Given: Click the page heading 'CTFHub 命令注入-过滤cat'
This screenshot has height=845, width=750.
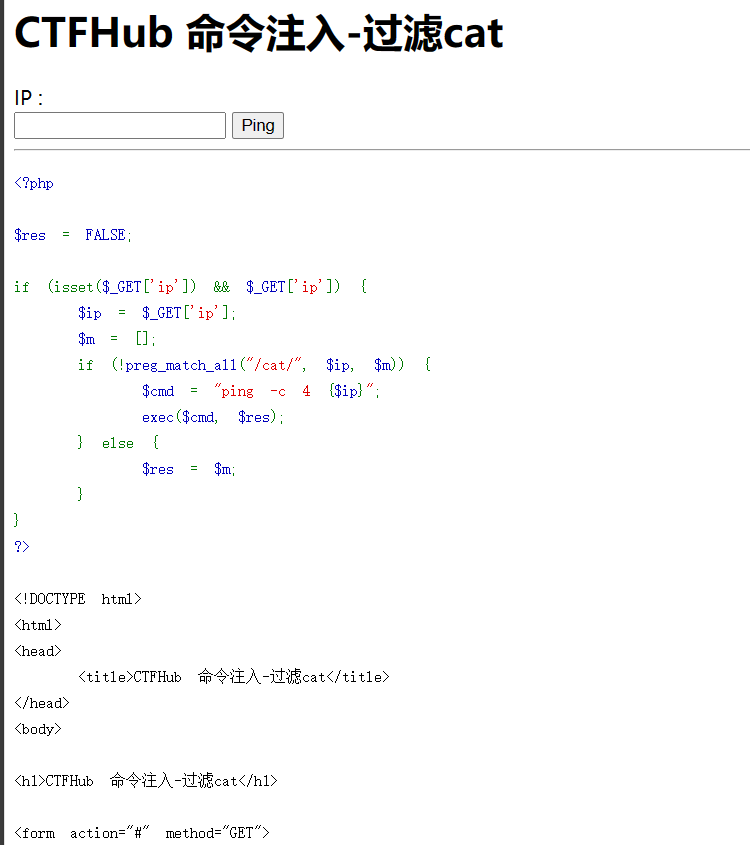Looking at the screenshot, I should [x=259, y=33].
